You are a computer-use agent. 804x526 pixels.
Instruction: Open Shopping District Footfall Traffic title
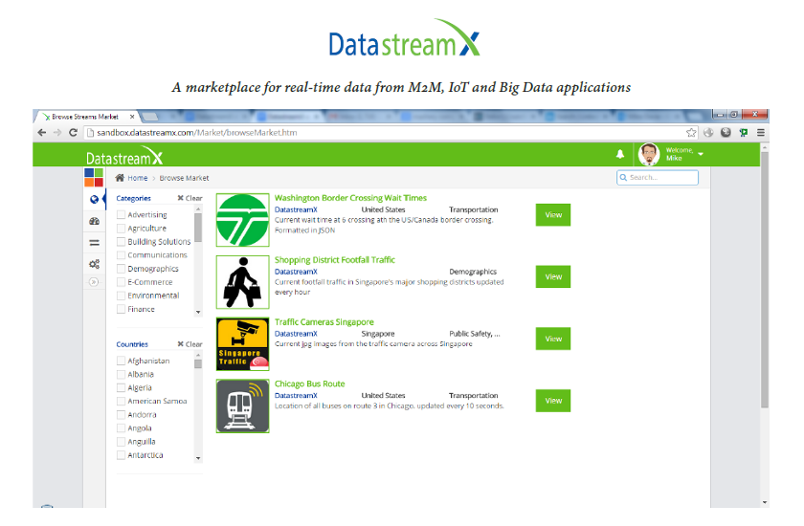point(334,260)
